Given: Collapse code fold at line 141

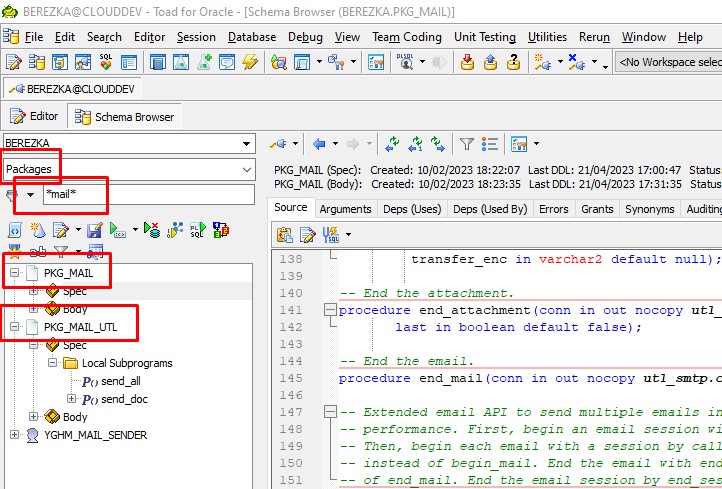Looking at the screenshot, I should [x=330, y=310].
